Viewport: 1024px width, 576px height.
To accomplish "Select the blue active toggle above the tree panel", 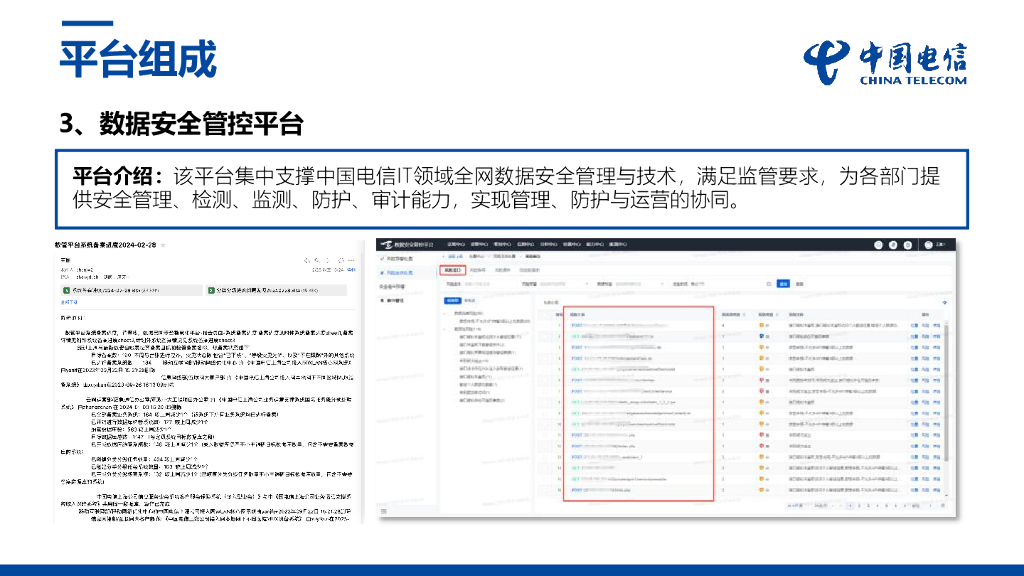I will pyautogui.click(x=453, y=300).
